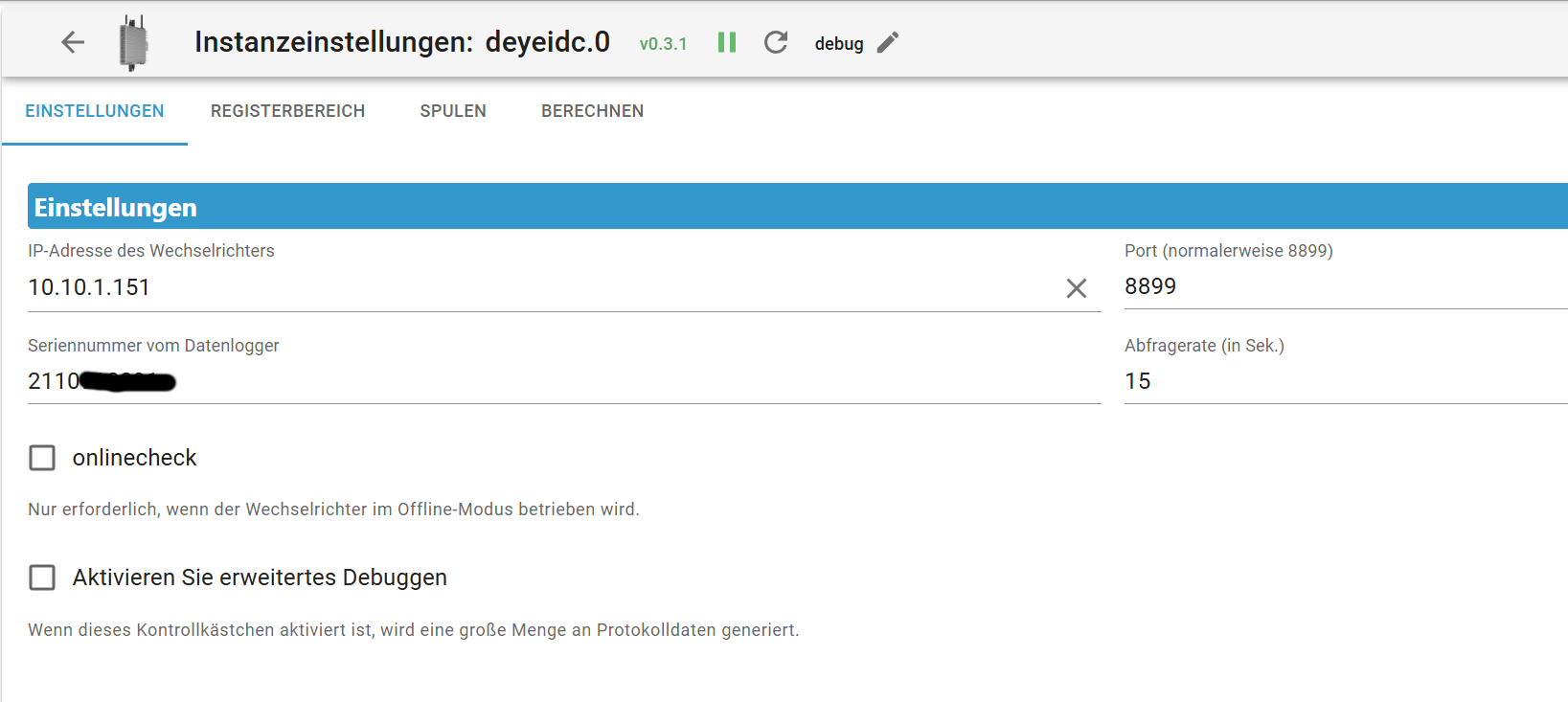1568x702 pixels.
Task: Click the 'Nur erforderlich' offline-mode hint
Action: (333, 510)
